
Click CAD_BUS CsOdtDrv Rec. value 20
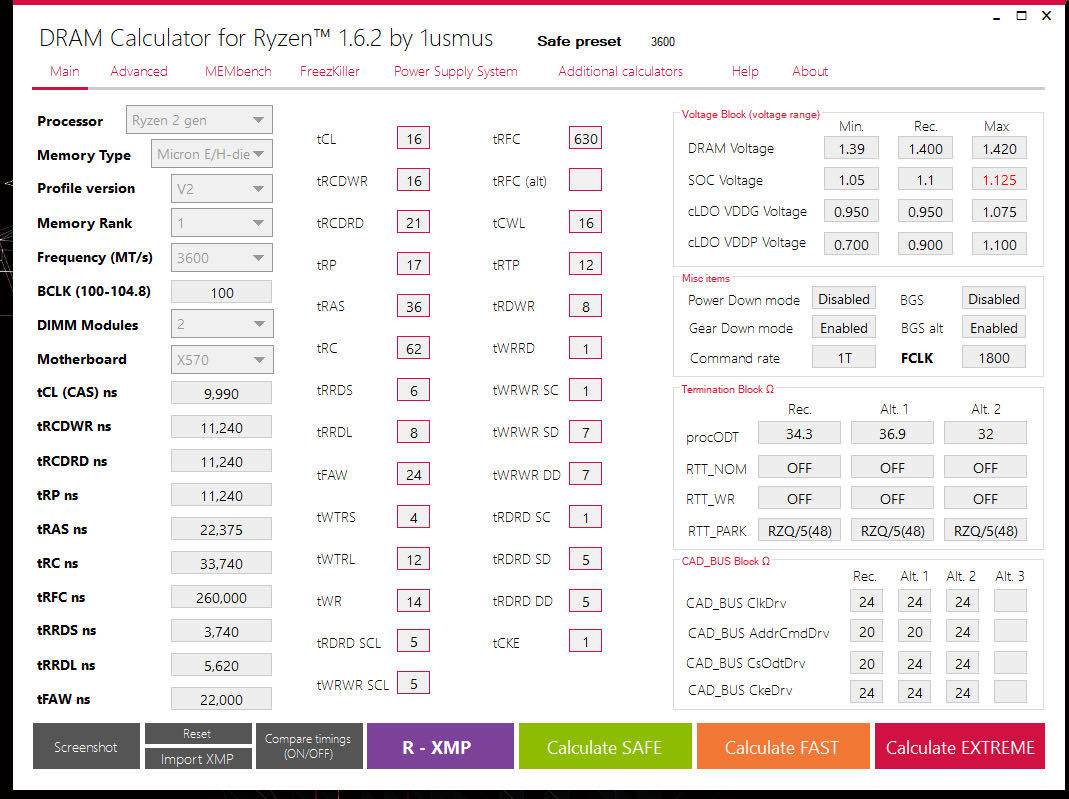(x=867, y=663)
